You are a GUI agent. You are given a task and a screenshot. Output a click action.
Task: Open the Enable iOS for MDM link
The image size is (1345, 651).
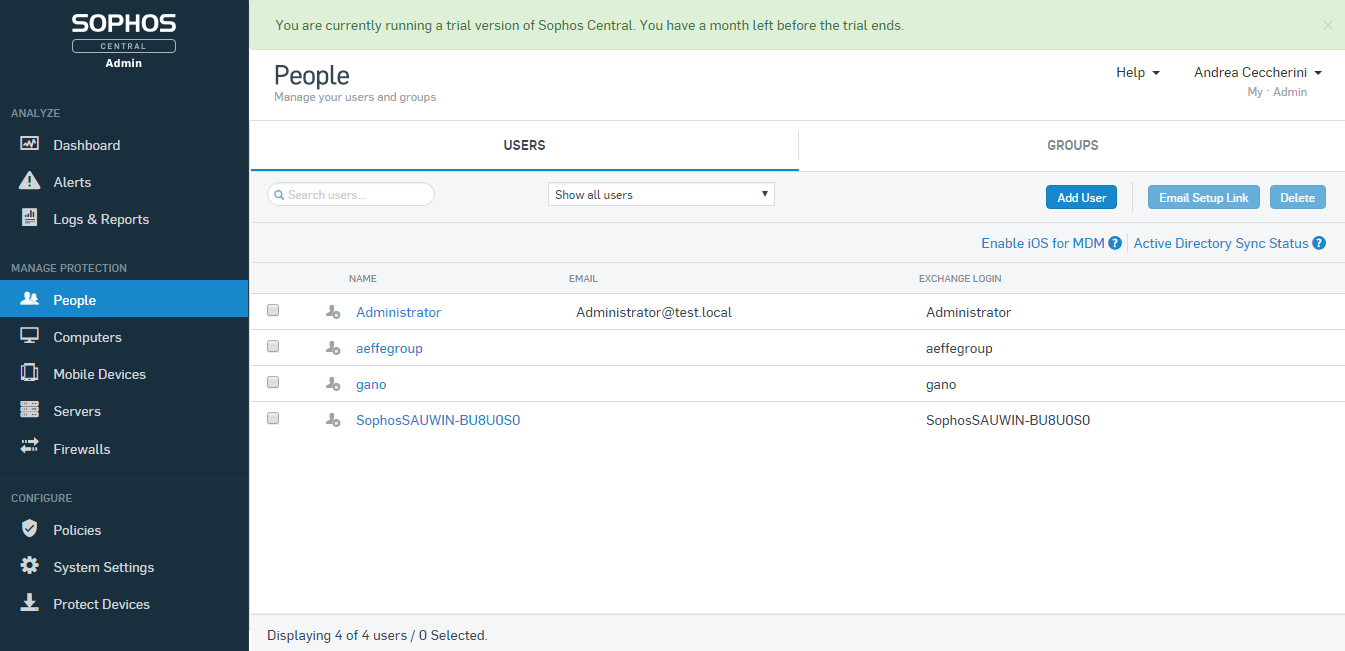click(1042, 243)
